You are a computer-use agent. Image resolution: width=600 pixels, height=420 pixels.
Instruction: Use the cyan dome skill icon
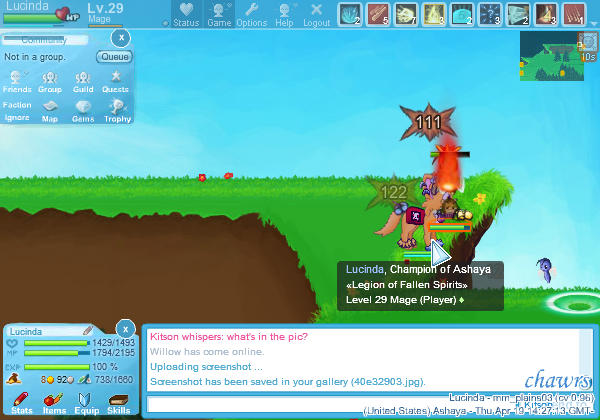pos(462,14)
